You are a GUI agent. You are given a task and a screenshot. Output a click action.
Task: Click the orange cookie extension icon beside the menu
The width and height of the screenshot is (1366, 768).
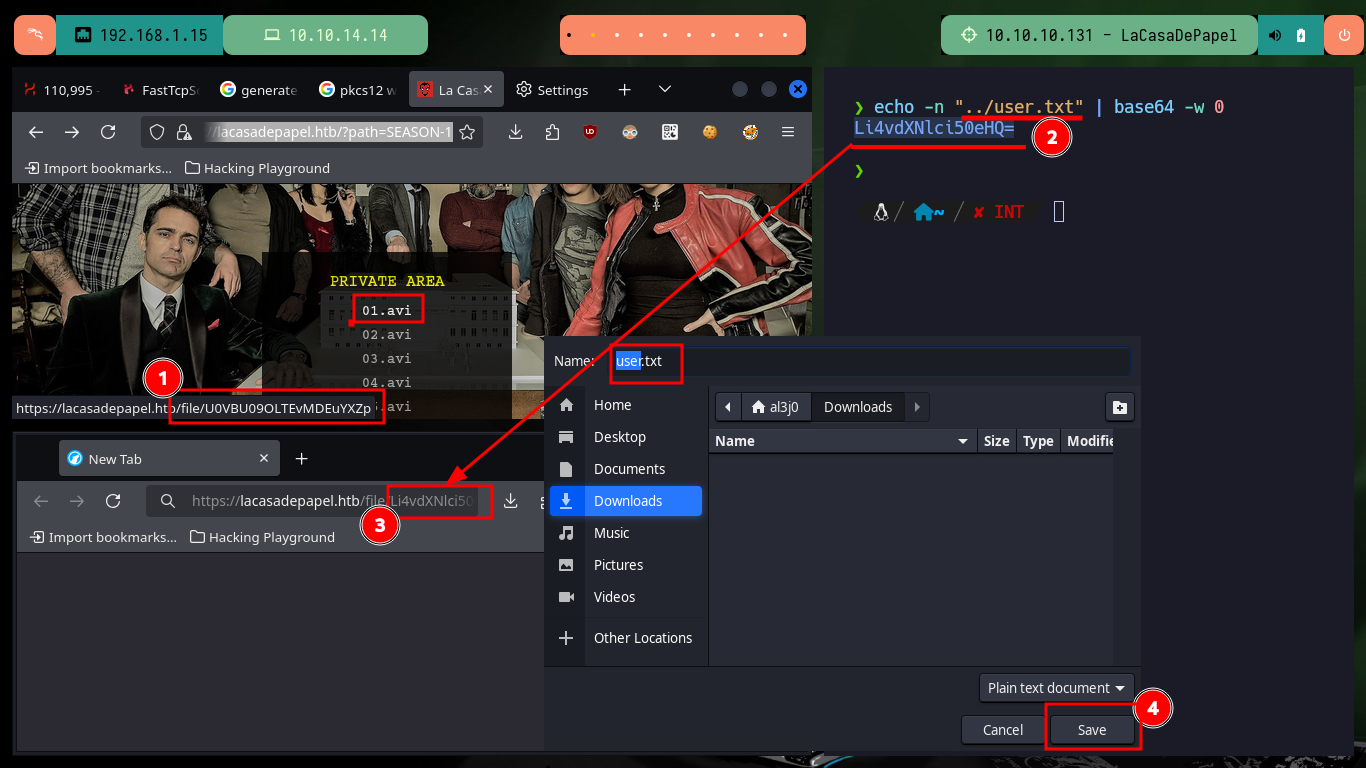click(750, 132)
